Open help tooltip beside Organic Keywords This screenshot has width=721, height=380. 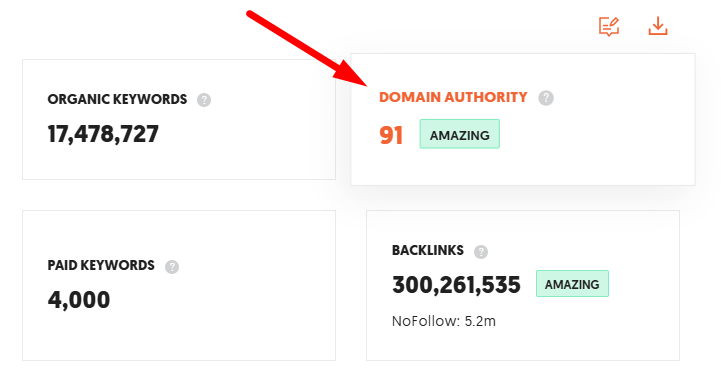[x=204, y=100]
